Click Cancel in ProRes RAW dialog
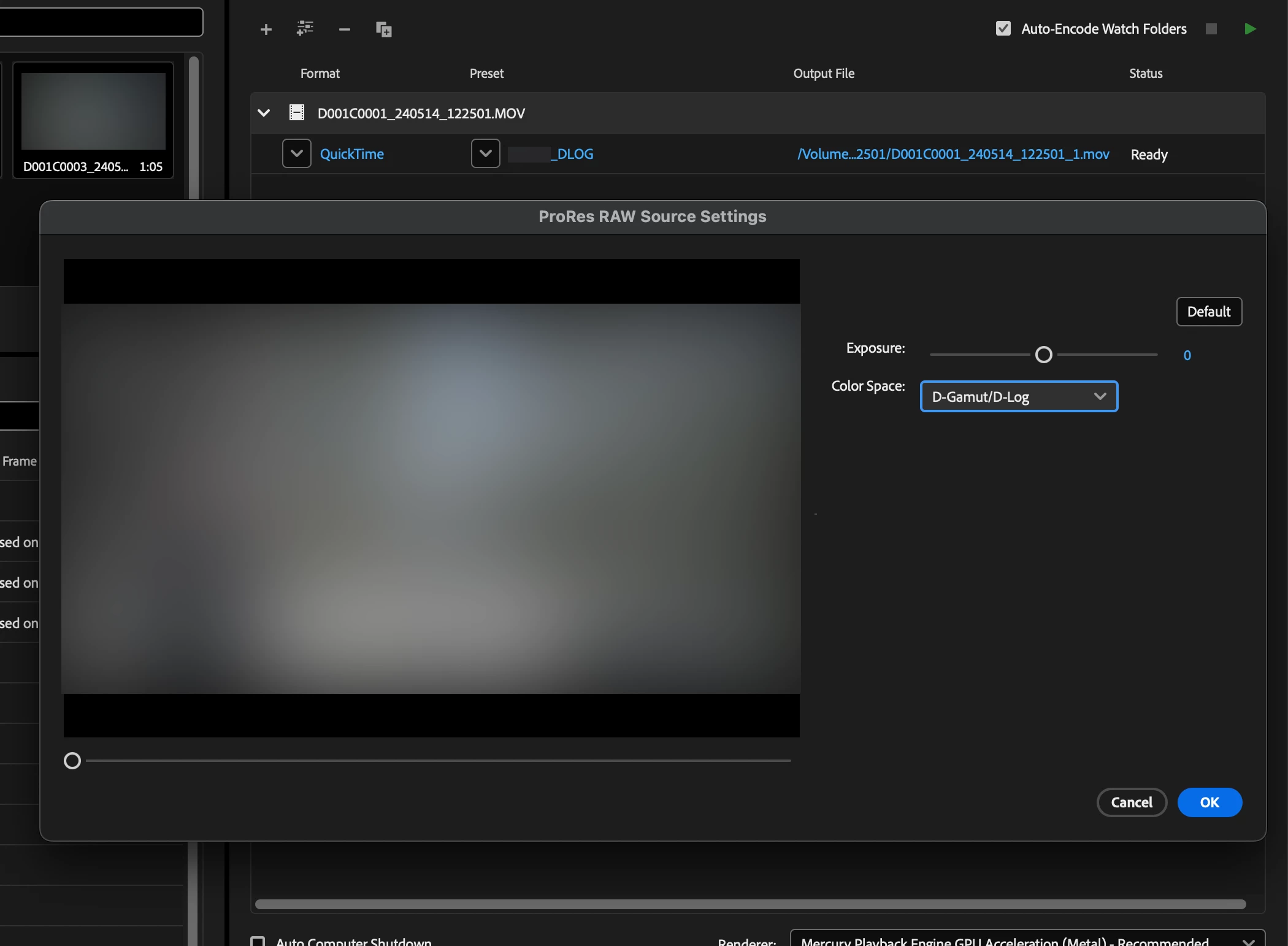Image resolution: width=1288 pixels, height=946 pixels. coord(1131,802)
